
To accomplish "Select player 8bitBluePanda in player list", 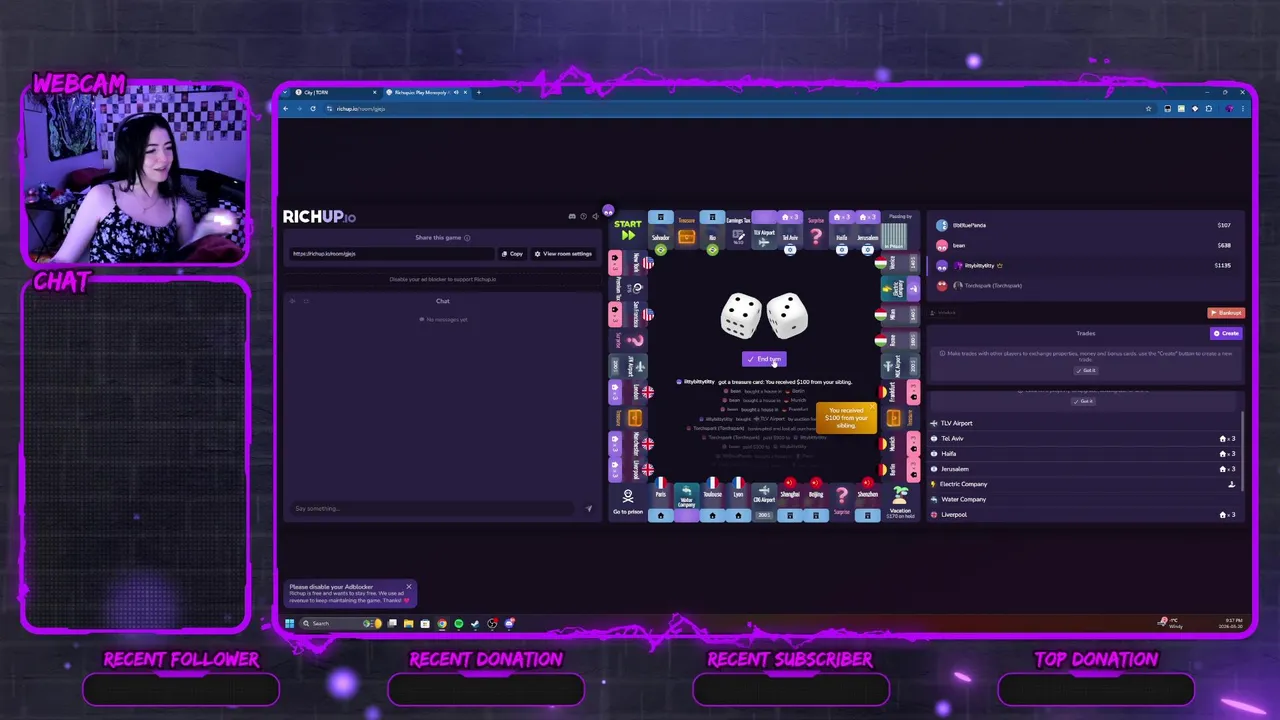I will [1086, 225].
